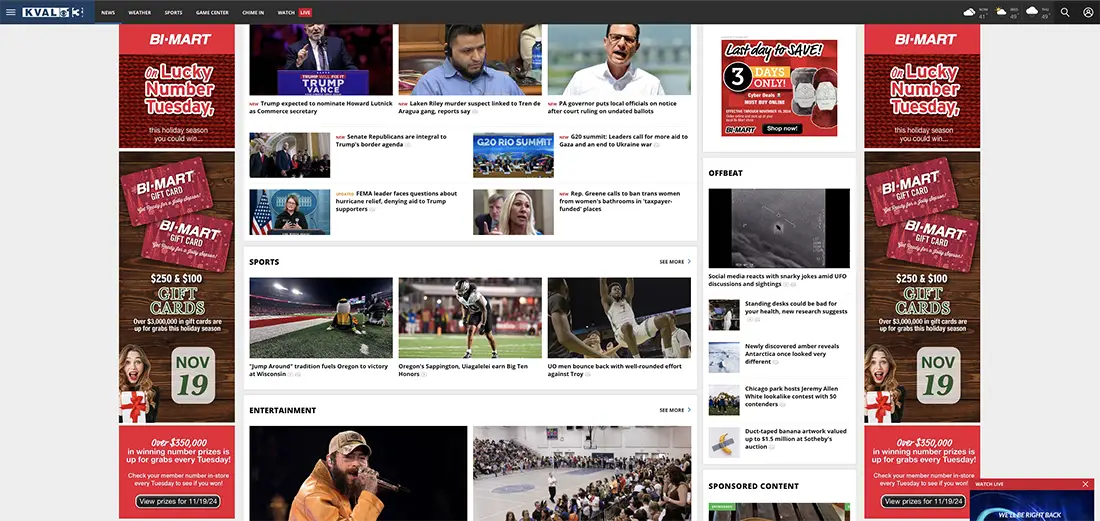Click the singer in orange jacket image
The width and height of the screenshot is (1100, 521).
click(x=358, y=473)
